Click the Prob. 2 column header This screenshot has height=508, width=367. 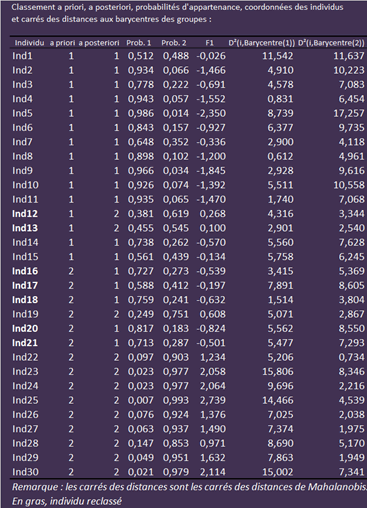(174, 43)
